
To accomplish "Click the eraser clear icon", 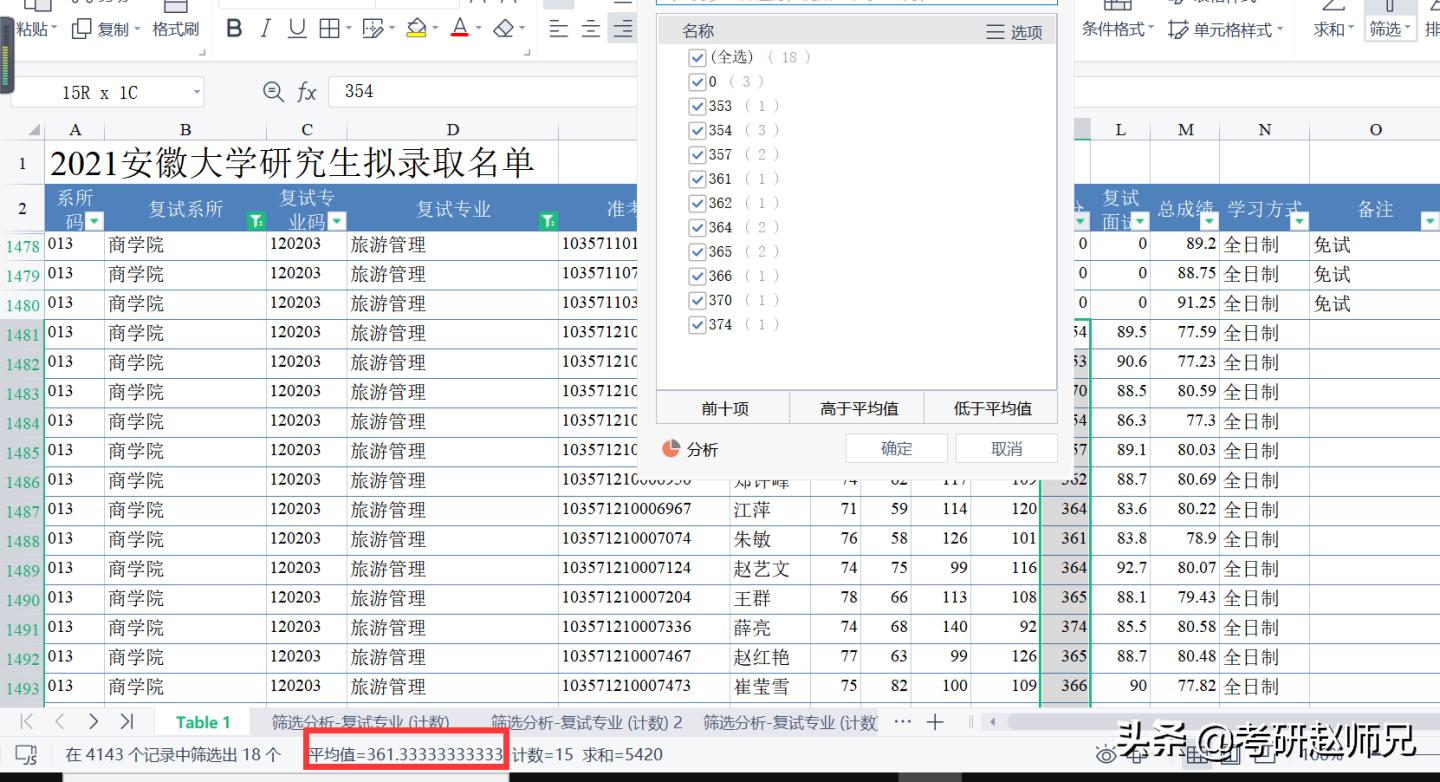I will [505, 29].
